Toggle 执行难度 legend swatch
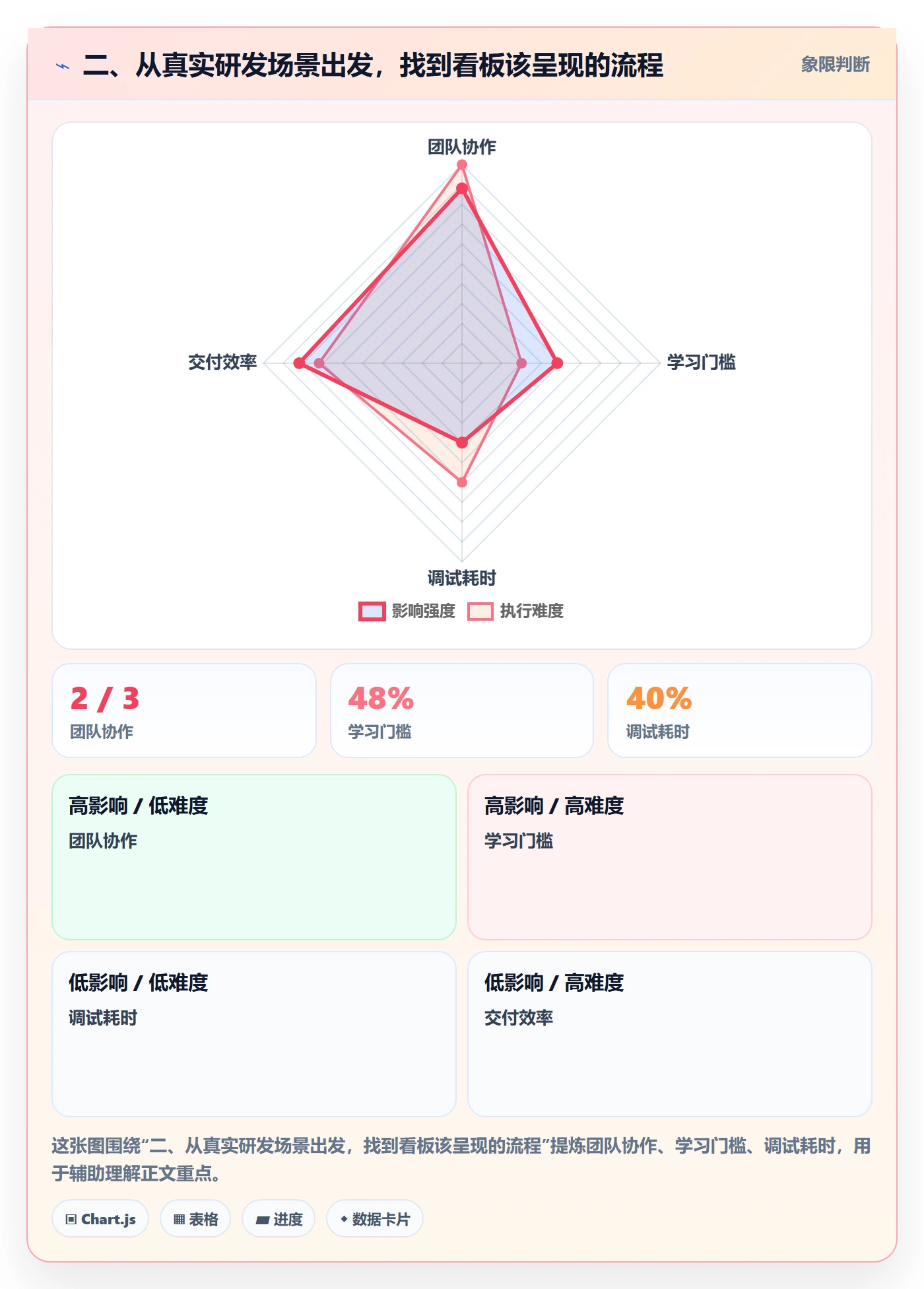924x1289 pixels. click(480, 611)
